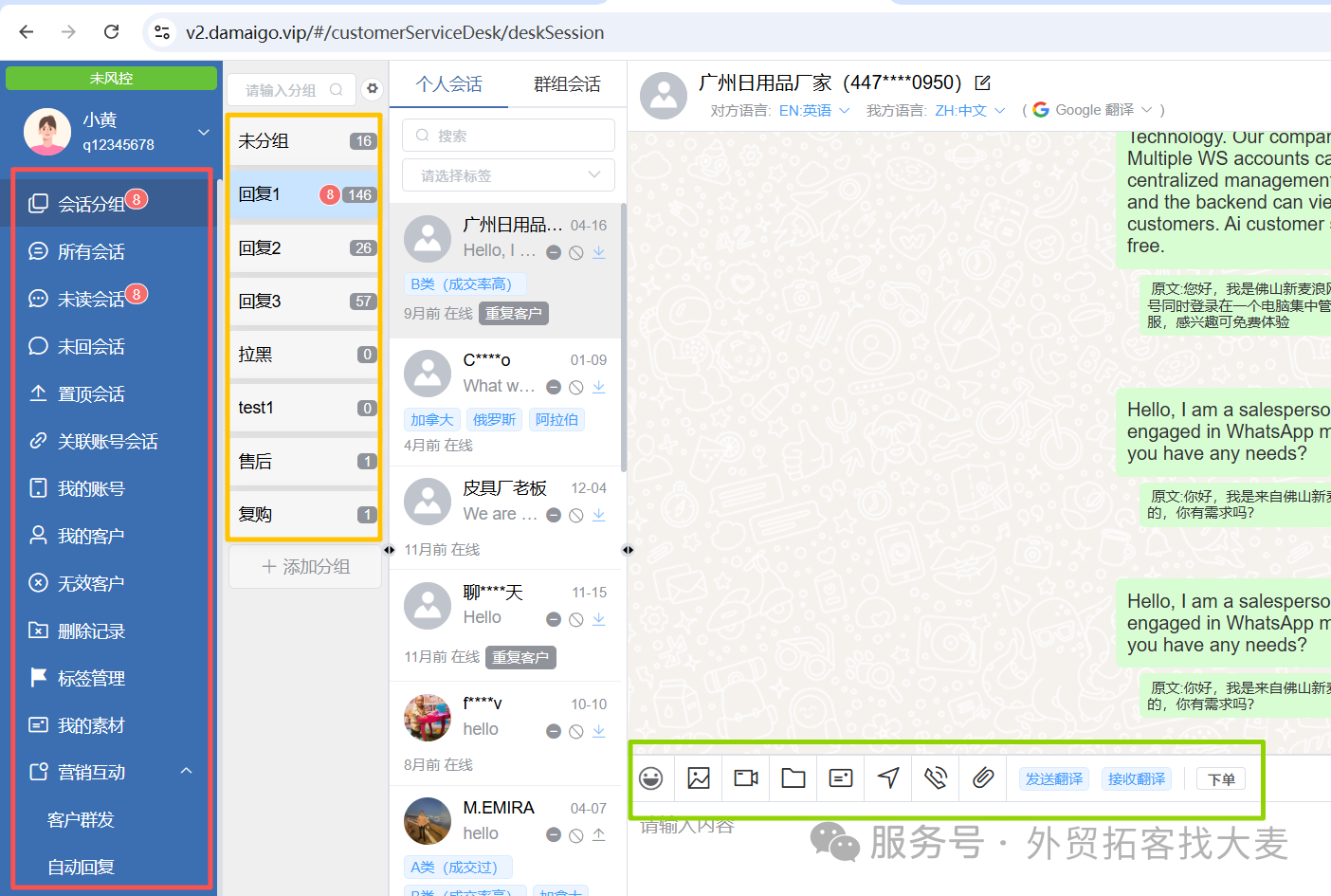Click minus icon on 广州日用品 conversation
Screen dimensions: 1331x896
(554, 252)
